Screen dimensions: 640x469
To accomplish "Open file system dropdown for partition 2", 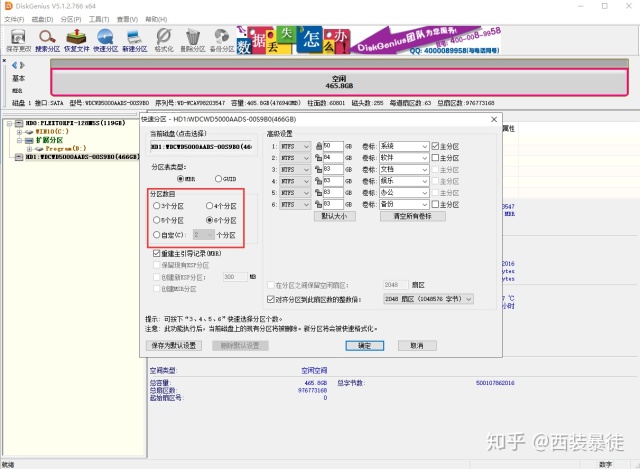I will (295, 158).
